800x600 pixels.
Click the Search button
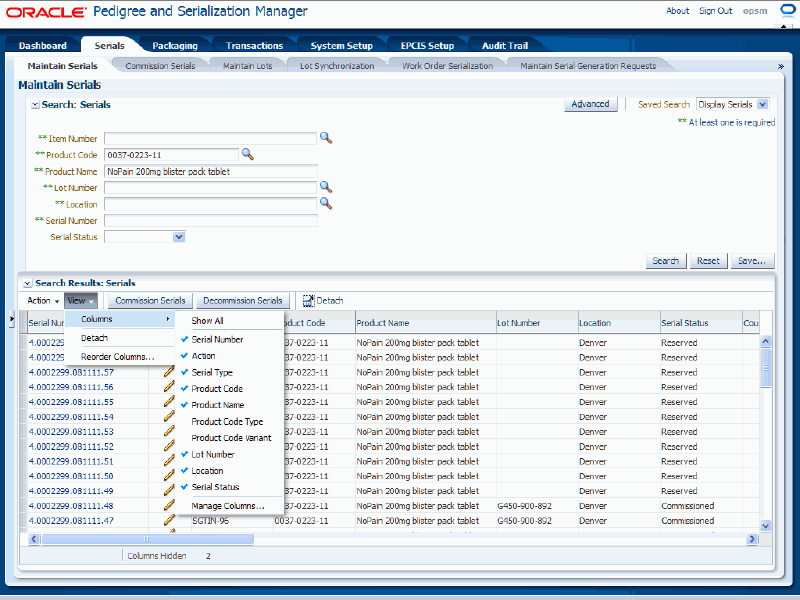[x=666, y=261]
